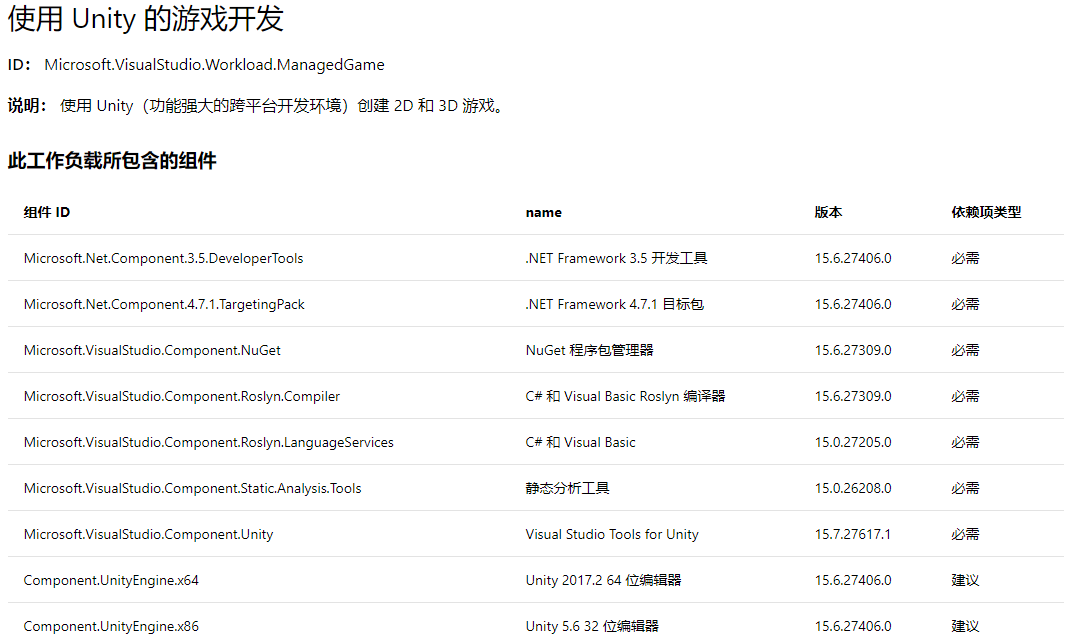
Task: Click version 15.6.27406.0 in UnityEngine.x86 row
Action: coord(853,626)
